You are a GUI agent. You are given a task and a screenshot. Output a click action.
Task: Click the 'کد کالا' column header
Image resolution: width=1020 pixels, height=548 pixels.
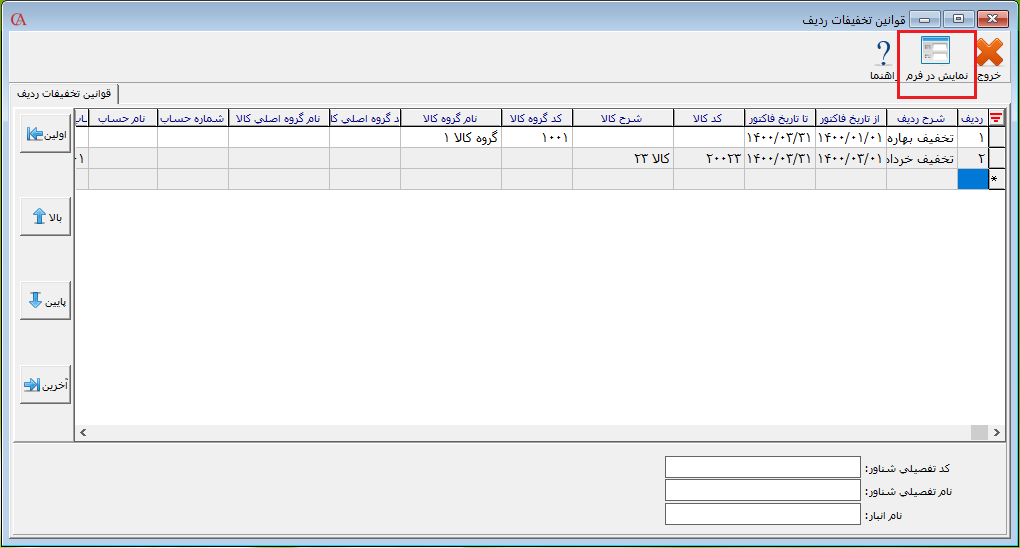709,118
